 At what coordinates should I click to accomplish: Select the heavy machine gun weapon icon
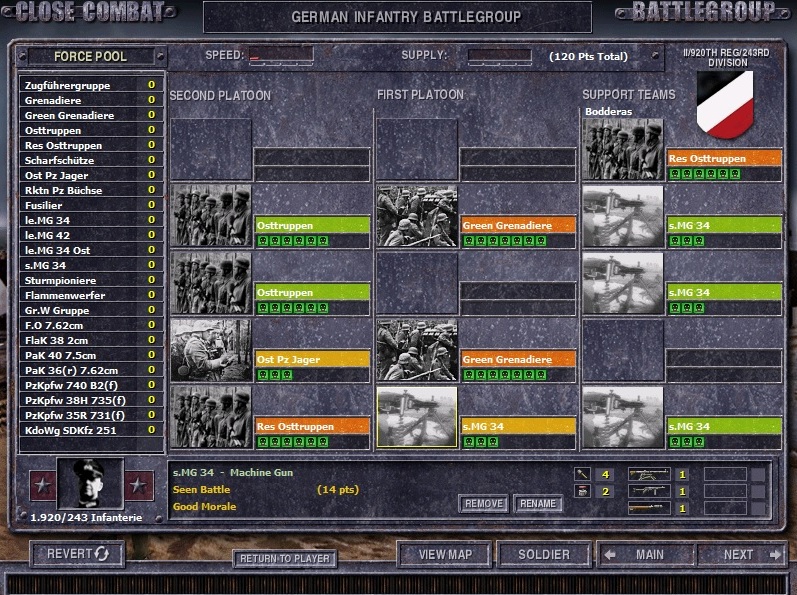tap(649, 474)
